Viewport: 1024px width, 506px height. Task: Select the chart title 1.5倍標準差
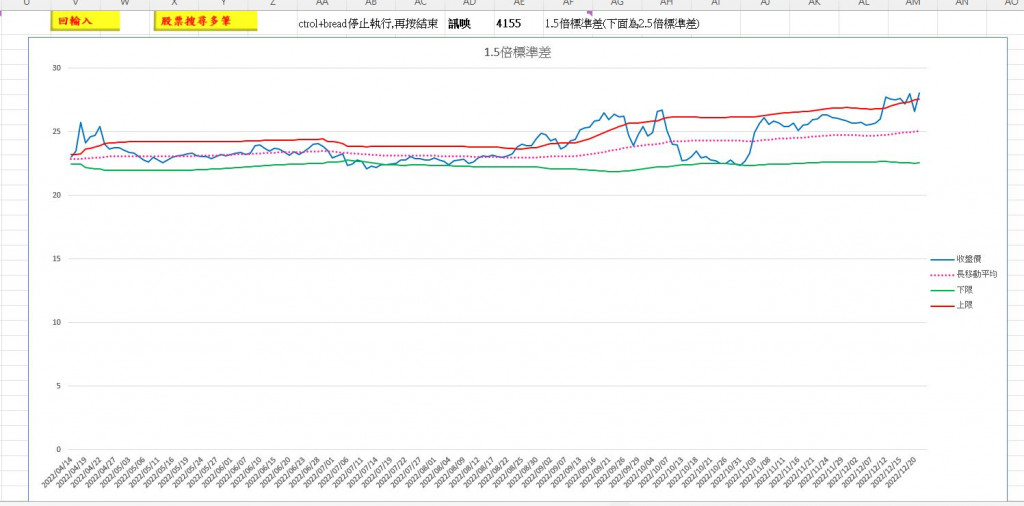point(517,54)
